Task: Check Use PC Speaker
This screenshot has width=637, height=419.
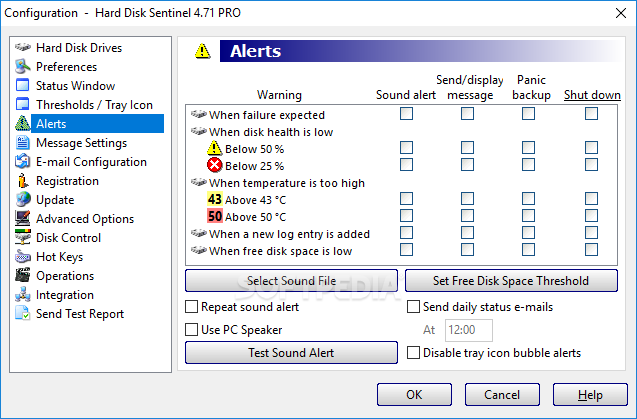Action: click(191, 330)
